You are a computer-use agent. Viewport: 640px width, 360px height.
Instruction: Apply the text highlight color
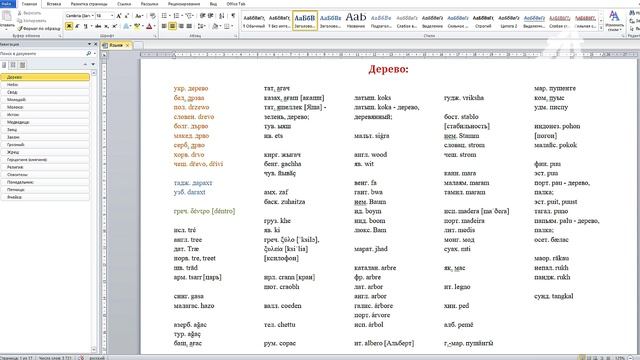pos(137,26)
